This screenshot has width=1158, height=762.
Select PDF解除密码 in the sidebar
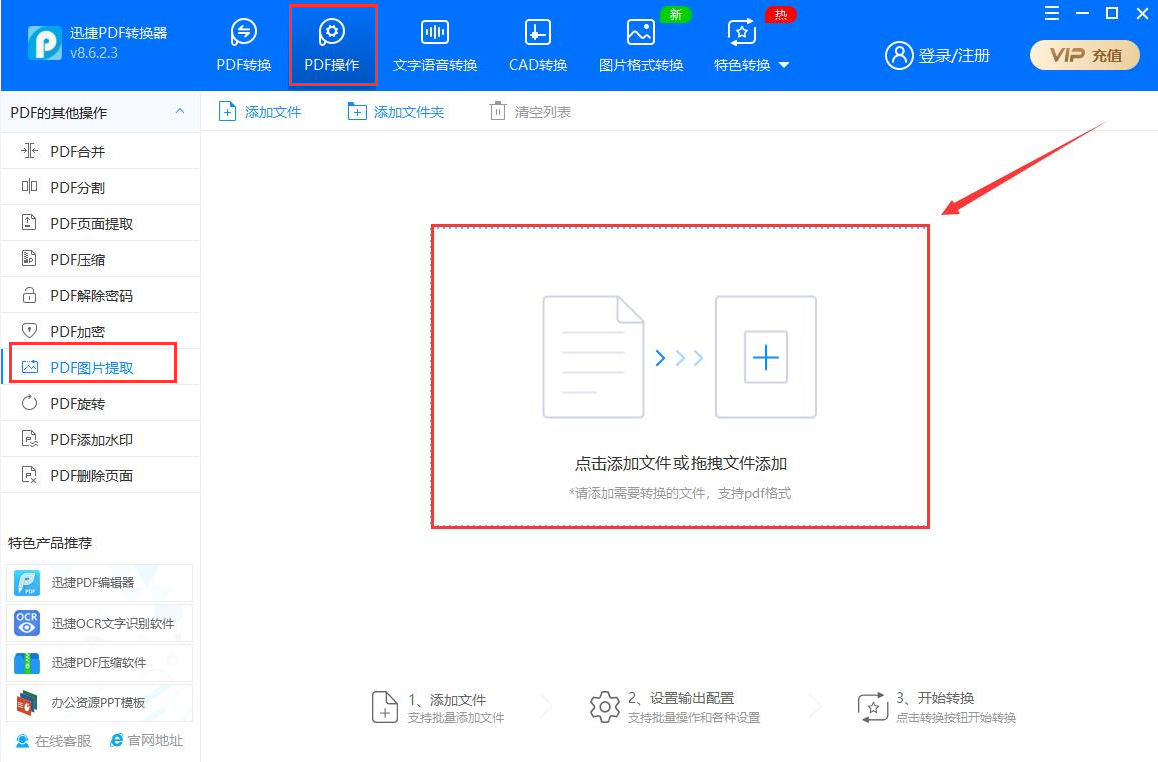pyautogui.click(x=100, y=296)
